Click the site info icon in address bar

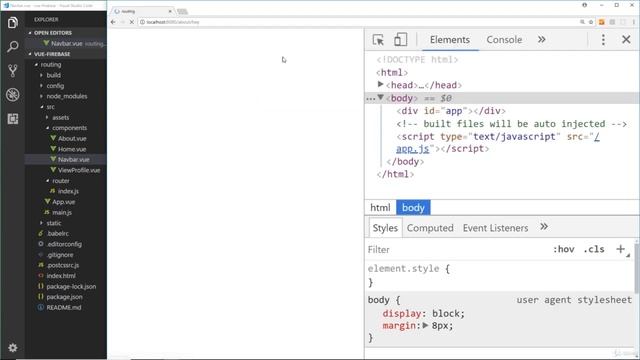(142, 22)
